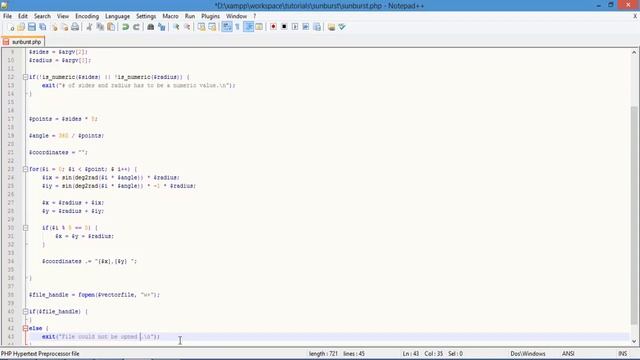Click line number 19 in margin
640x360 pixels.
pyautogui.click(x=11, y=136)
